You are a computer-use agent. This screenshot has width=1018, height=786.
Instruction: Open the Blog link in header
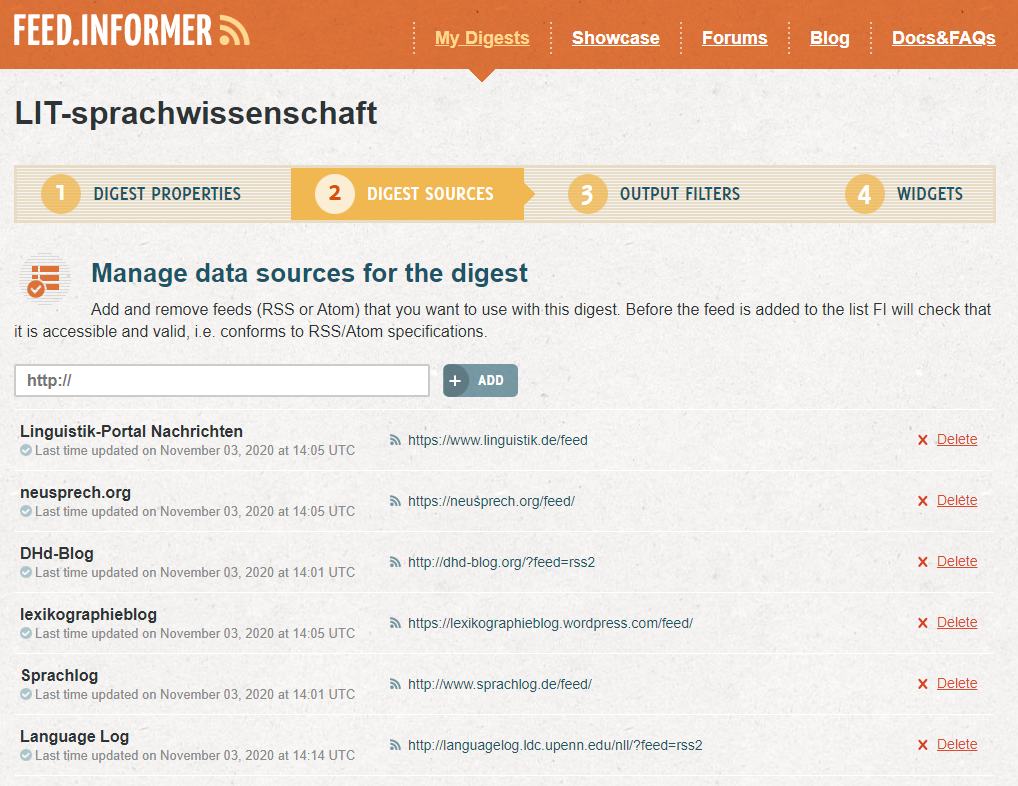click(x=829, y=38)
